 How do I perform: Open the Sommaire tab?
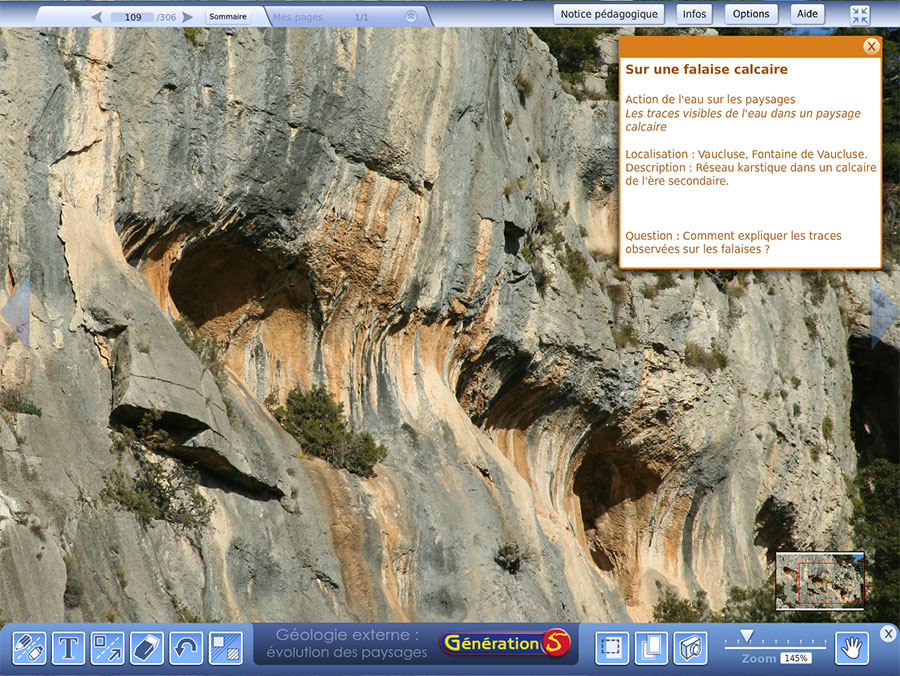228,17
